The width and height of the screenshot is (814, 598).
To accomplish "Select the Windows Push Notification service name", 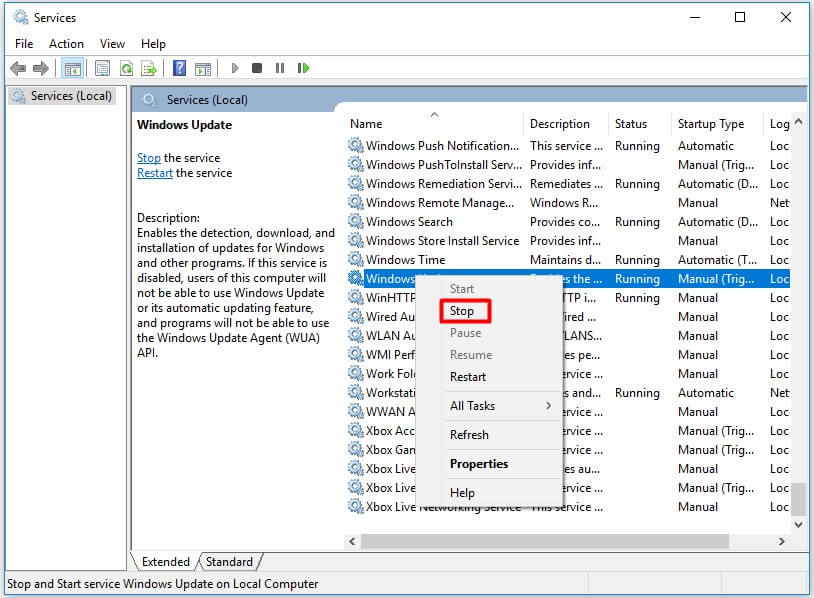I will pyautogui.click(x=442, y=146).
